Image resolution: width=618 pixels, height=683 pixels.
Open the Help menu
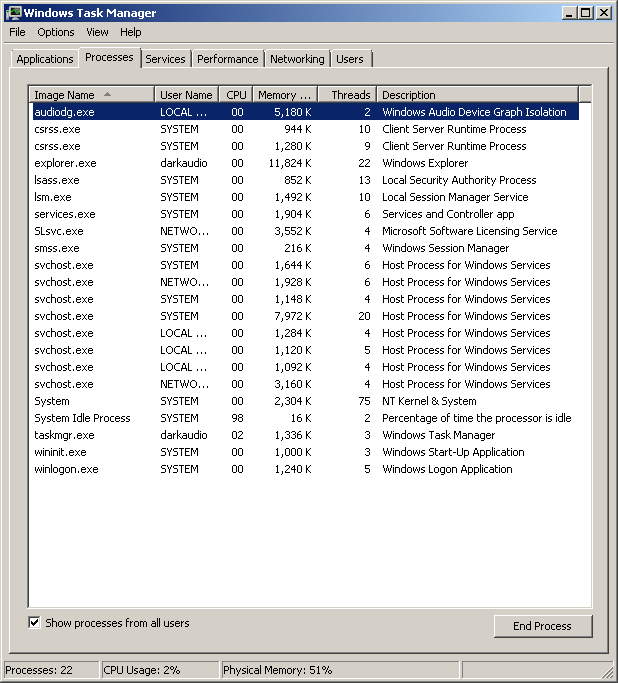pos(131,32)
